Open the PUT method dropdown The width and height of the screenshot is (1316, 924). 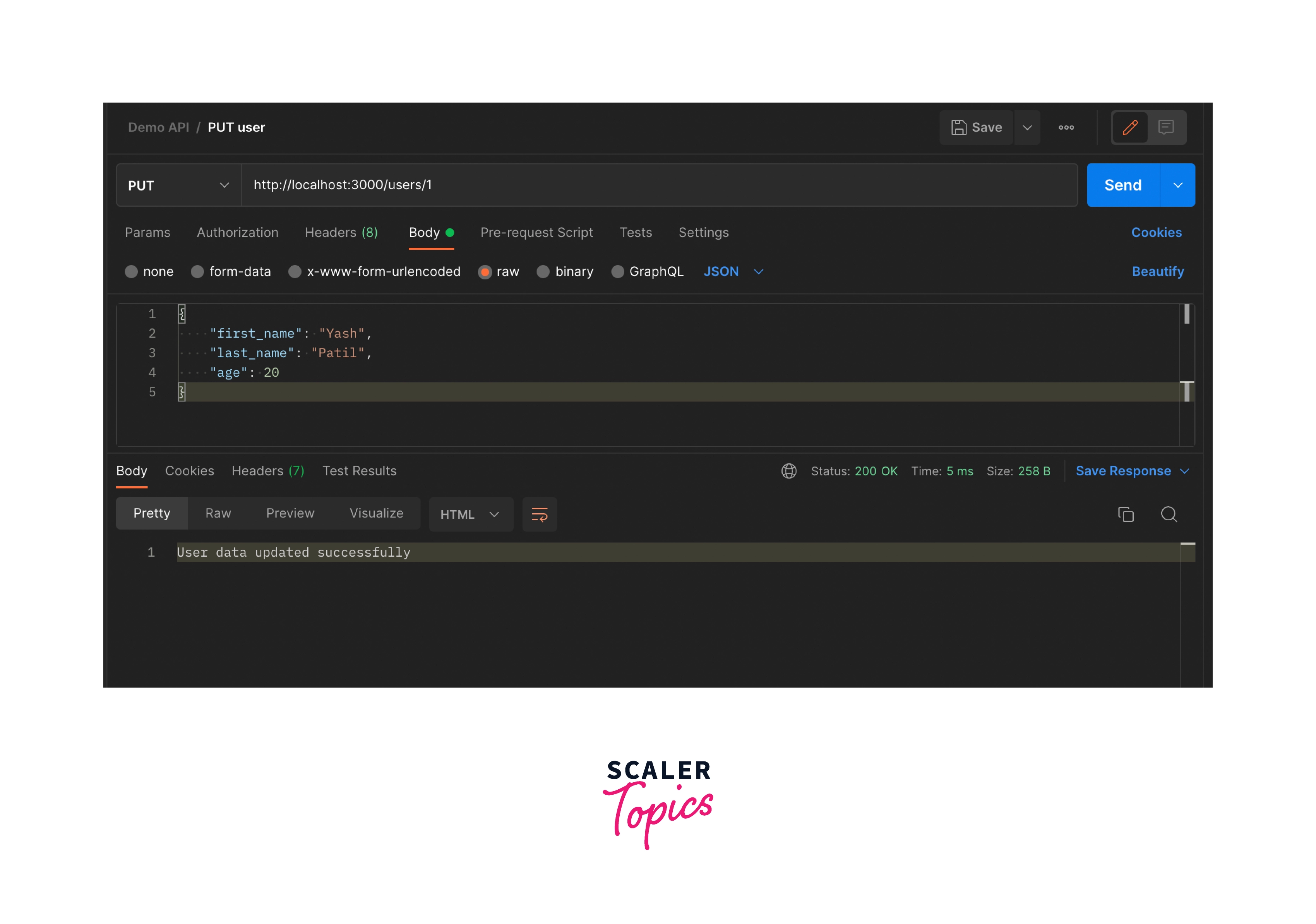pyautogui.click(x=178, y=185)
